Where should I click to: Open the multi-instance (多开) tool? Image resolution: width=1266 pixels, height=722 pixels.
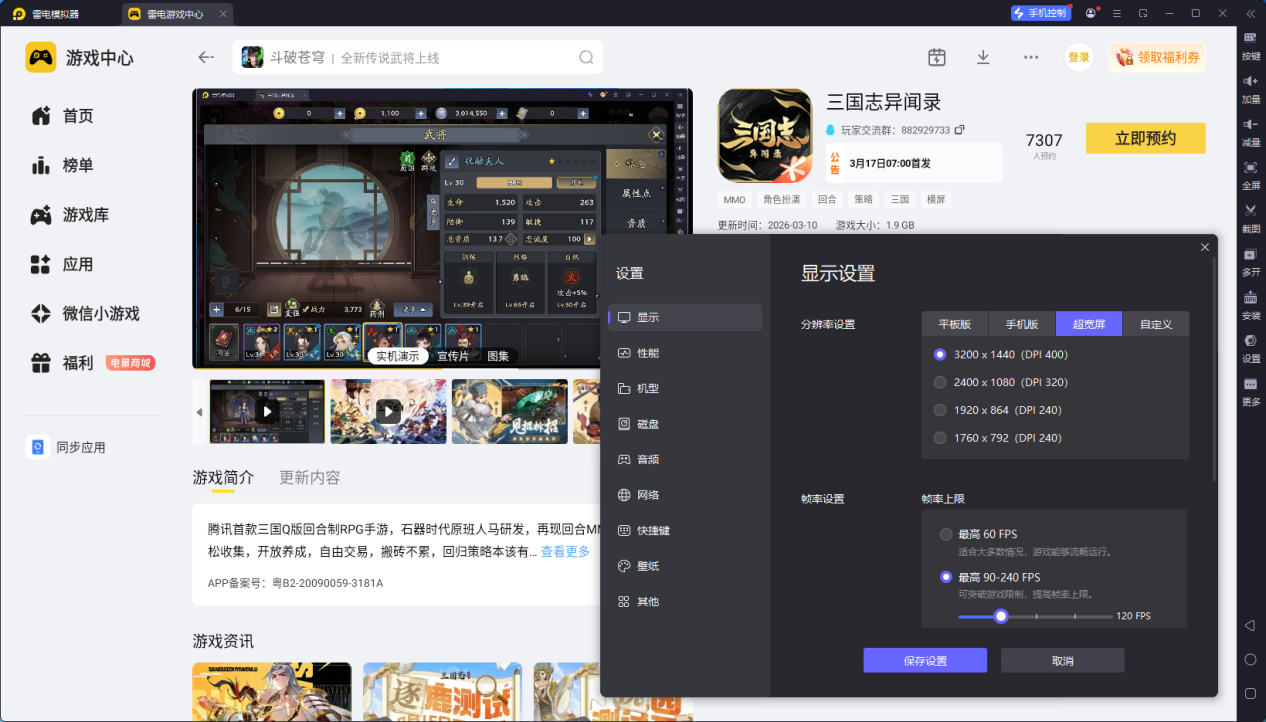1250,255
